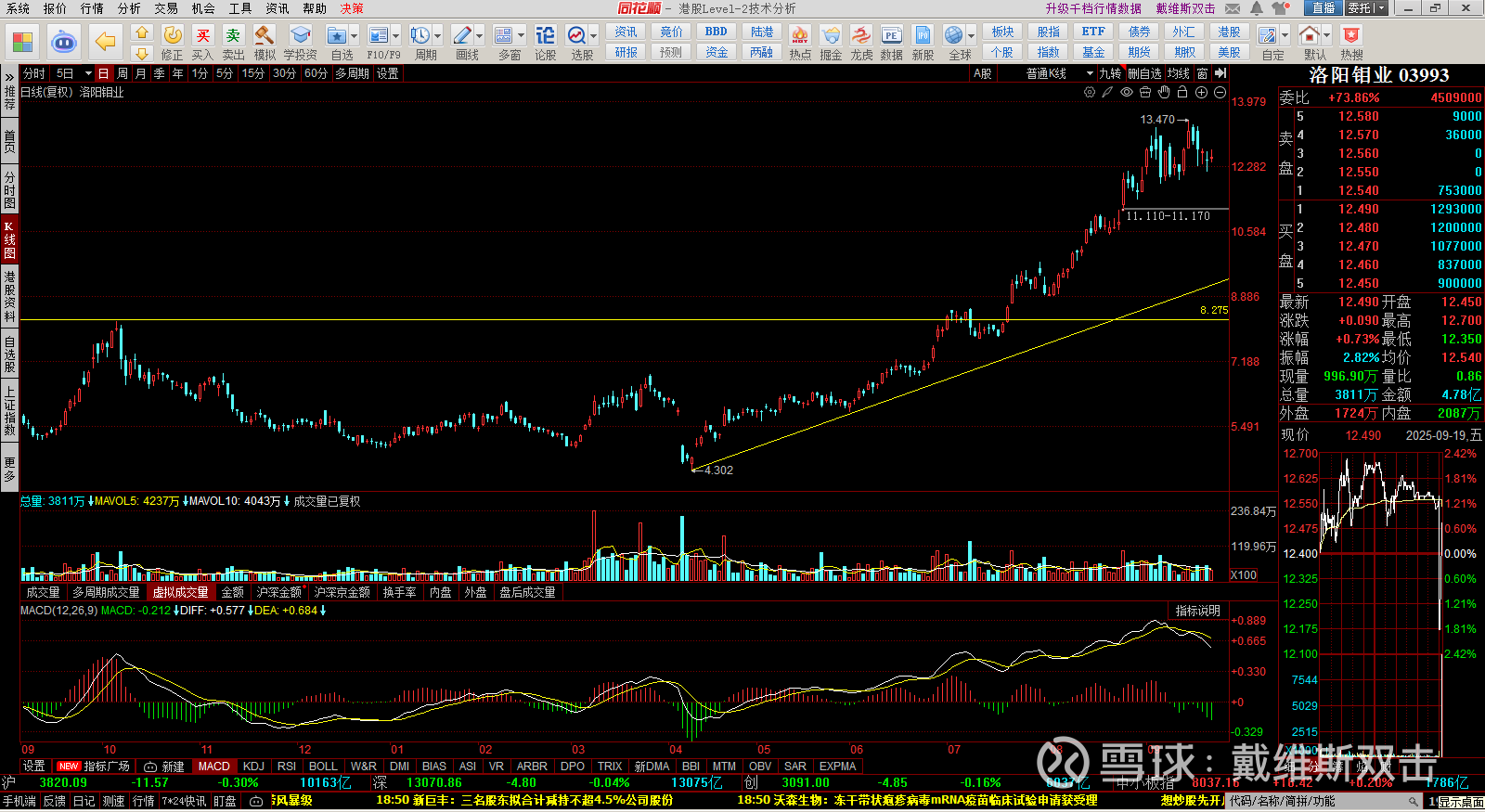Collapse right panel with arrow-bar icon

[x=1220, y=73]
